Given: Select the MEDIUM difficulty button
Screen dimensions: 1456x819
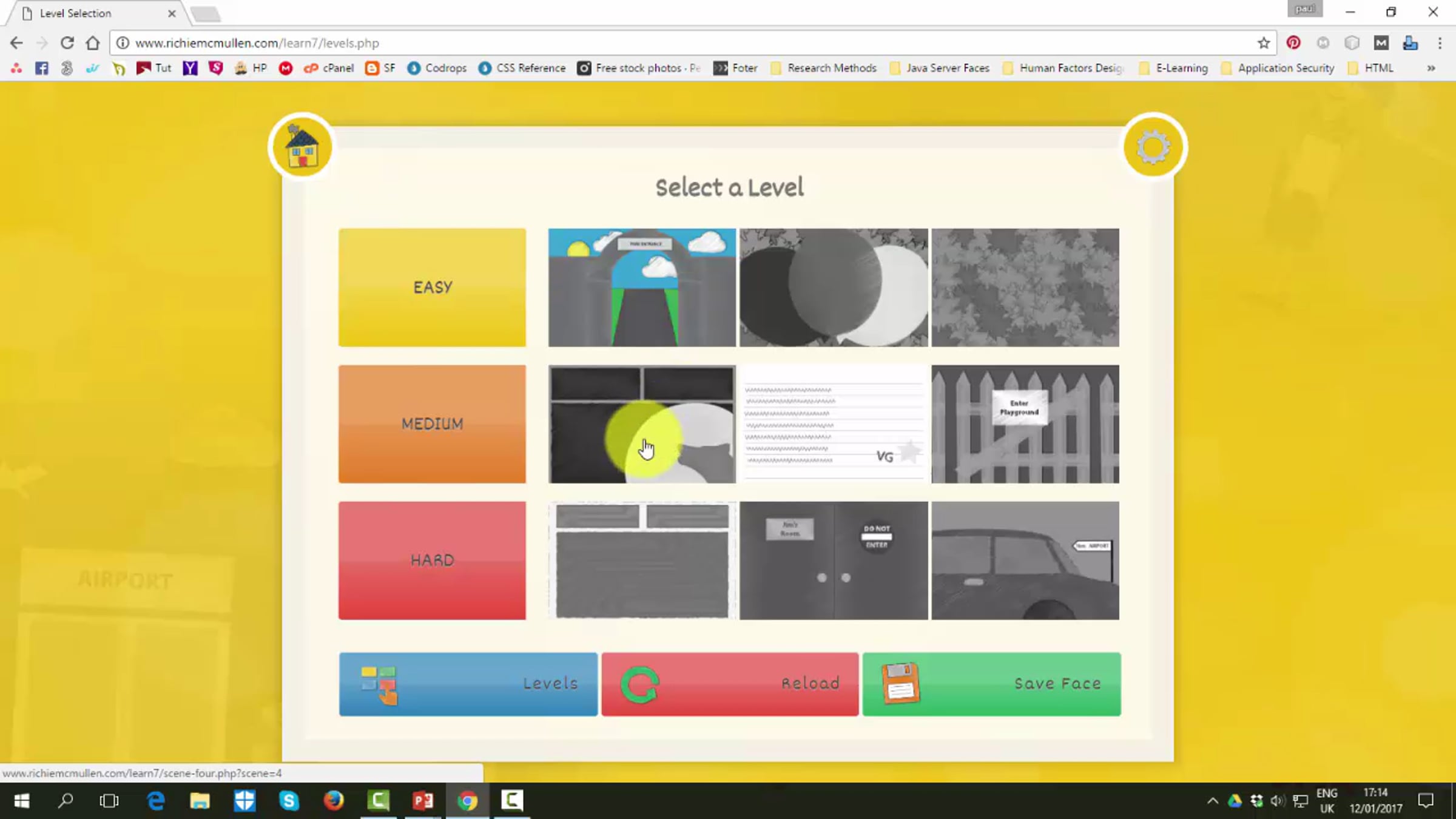Looking at the screenshot, I should click(432, 424).
